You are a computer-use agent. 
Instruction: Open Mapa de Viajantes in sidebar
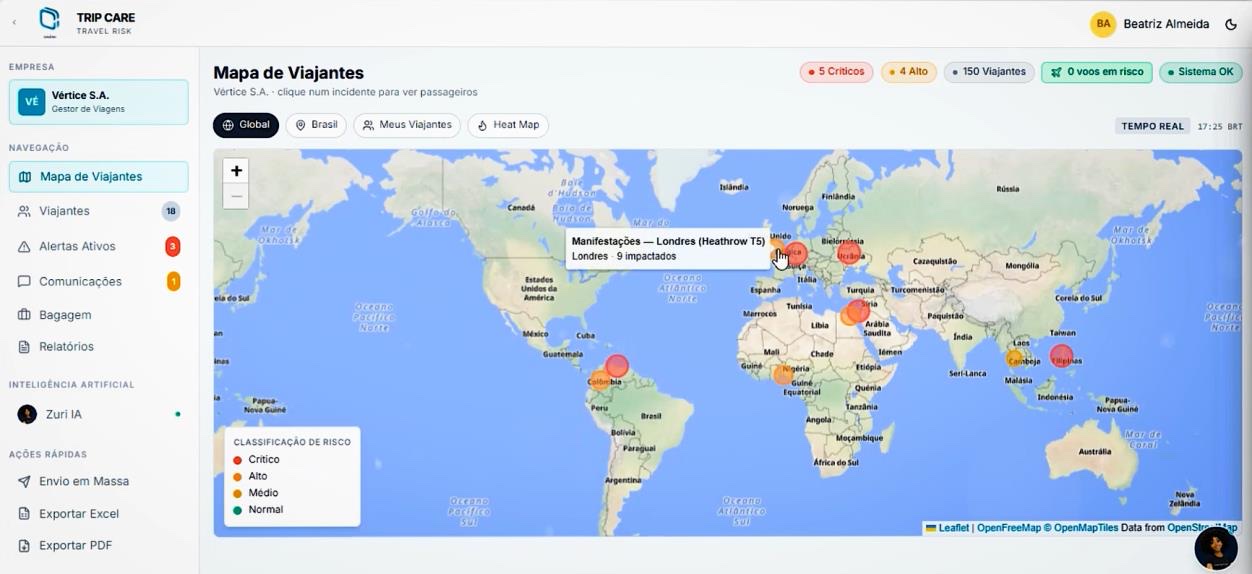click(98, 176)
